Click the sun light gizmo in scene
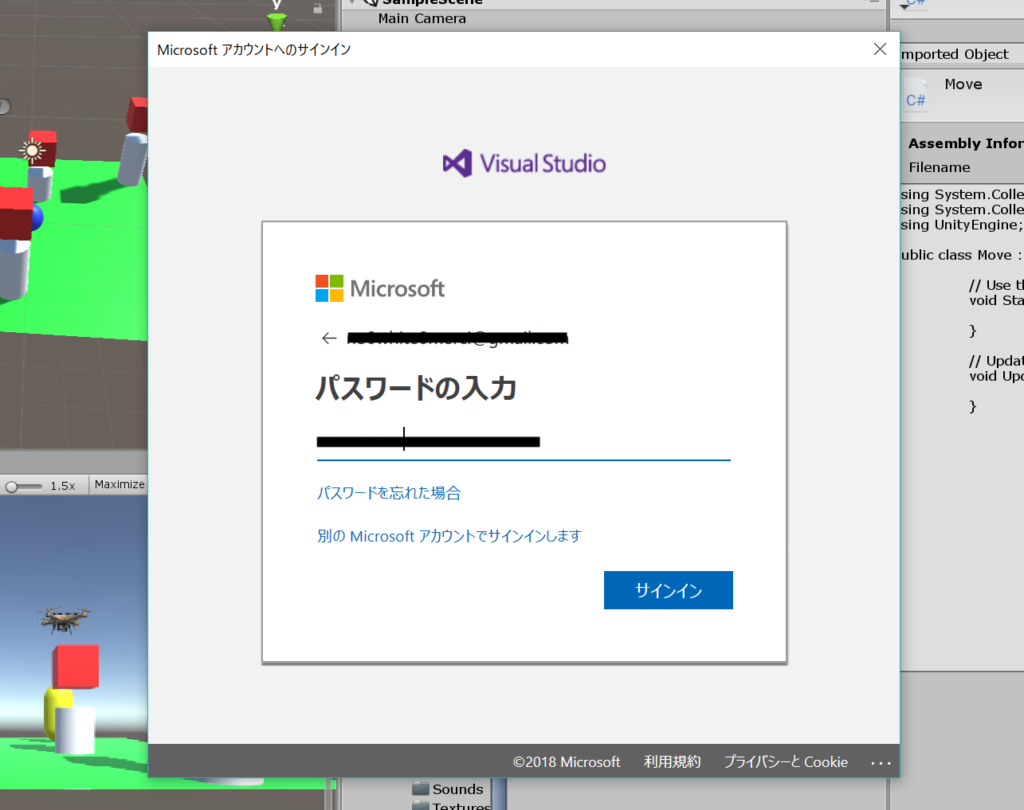Image resolution: width=1024 pixels, height=810 pixels. [33, 151]
